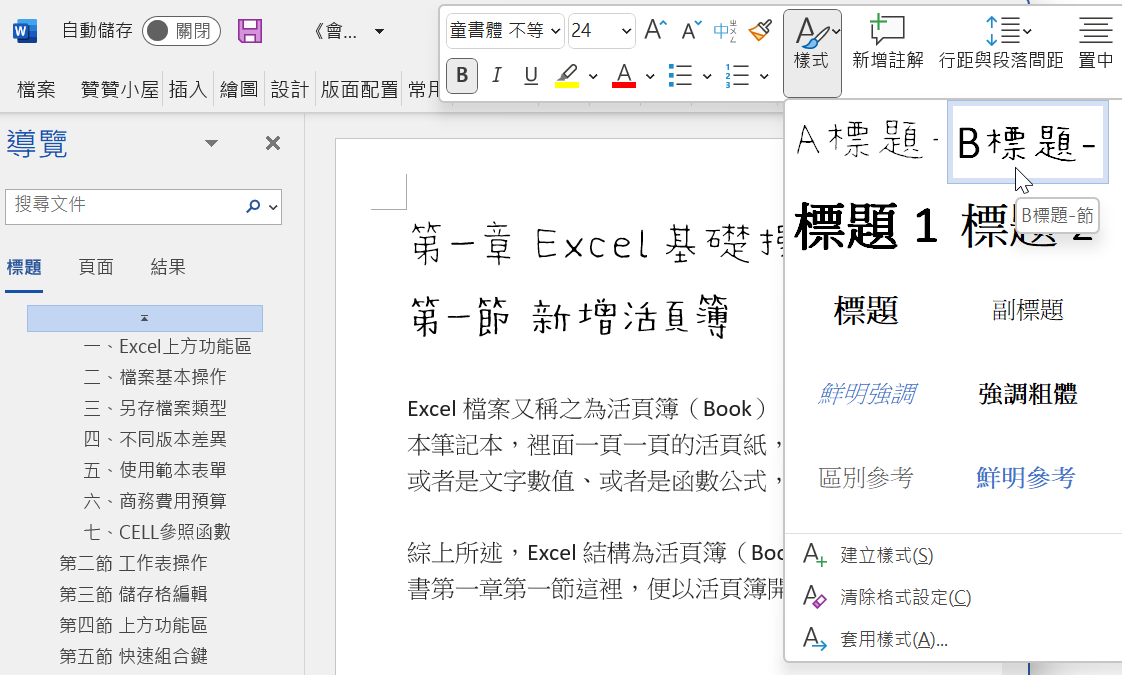This screenshot has height=675, width=1122.
Task: Go to heading 四、不同版本差異
Action: (155, 440)
